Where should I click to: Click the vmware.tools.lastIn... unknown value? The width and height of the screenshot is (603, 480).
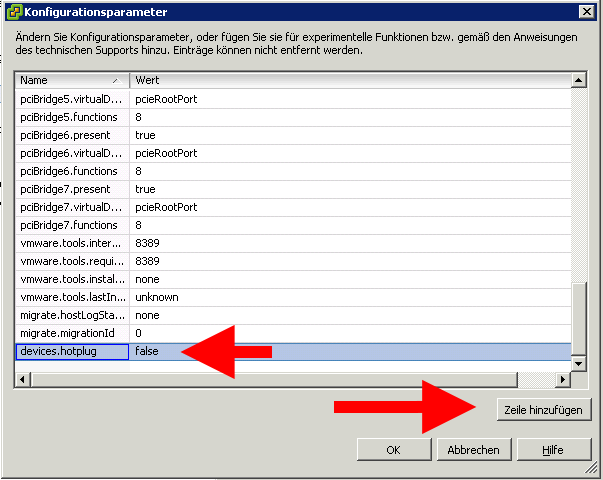pyautogui.click(x=155, y=297)
